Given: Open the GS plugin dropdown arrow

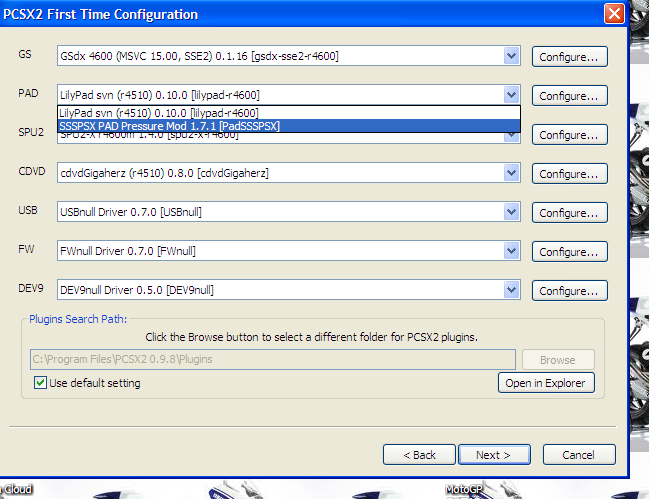Looking at the screenshot, I should tap(512, 56).
